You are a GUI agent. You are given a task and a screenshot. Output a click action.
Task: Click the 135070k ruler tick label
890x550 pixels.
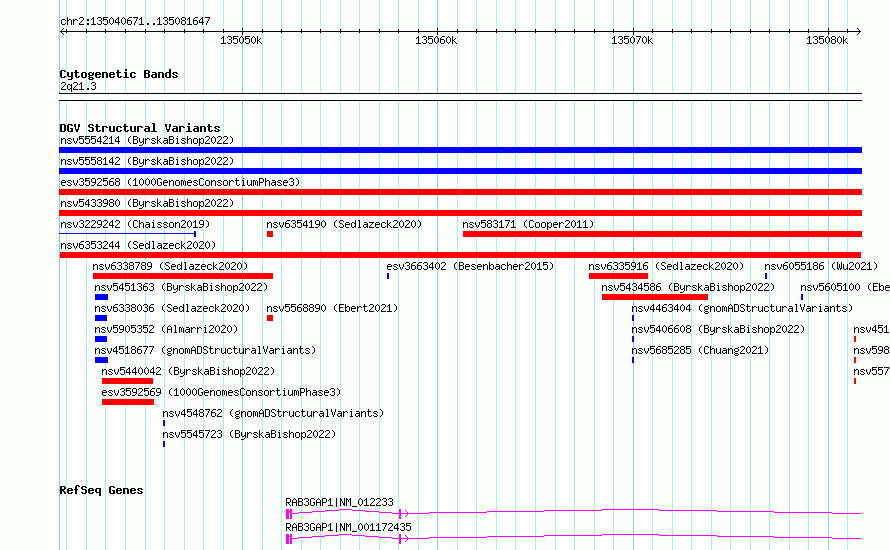(x=632, y=41)
